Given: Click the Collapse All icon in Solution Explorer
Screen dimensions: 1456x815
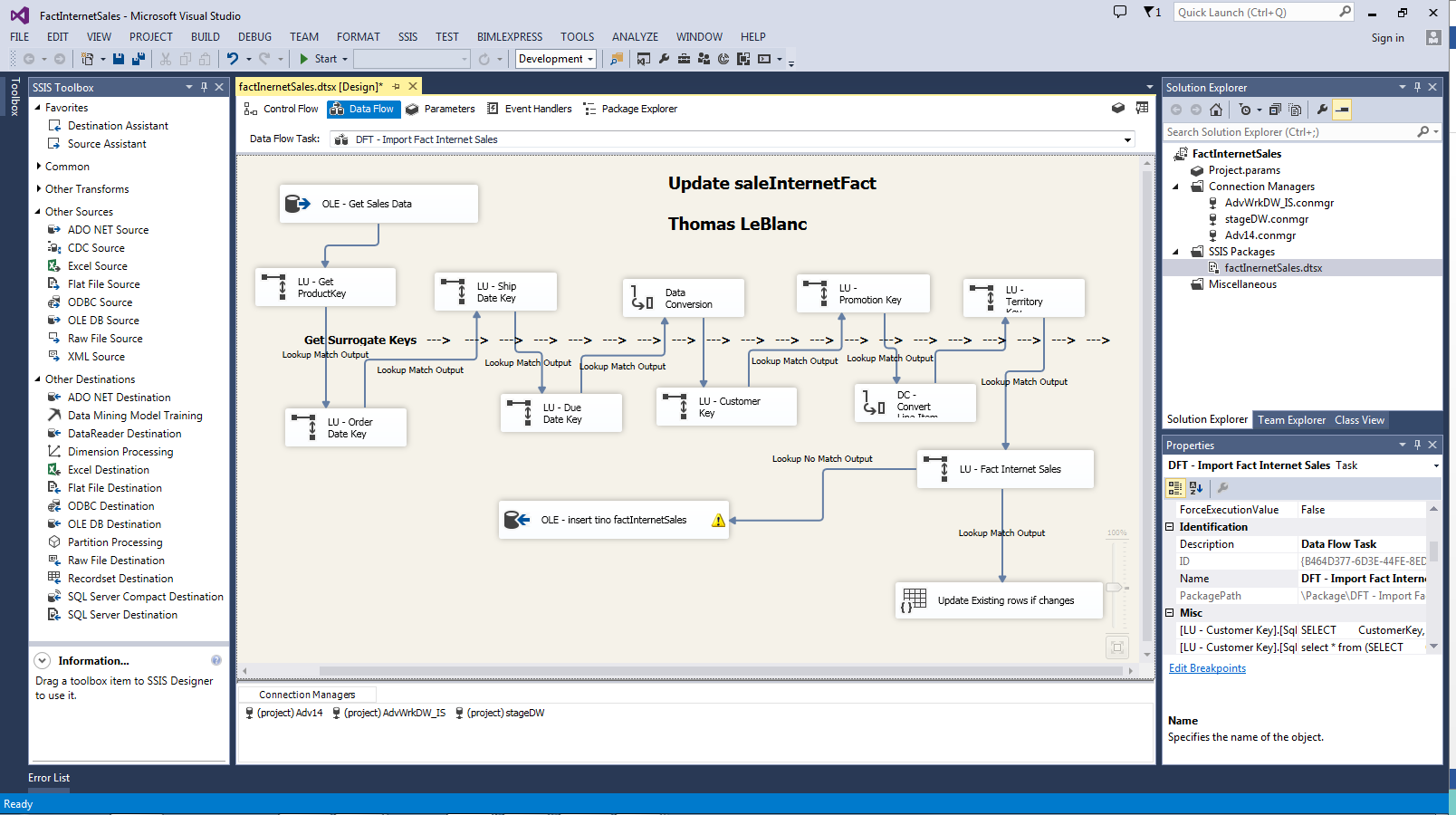Looking at the screenshot, I should click(1275, 110).
